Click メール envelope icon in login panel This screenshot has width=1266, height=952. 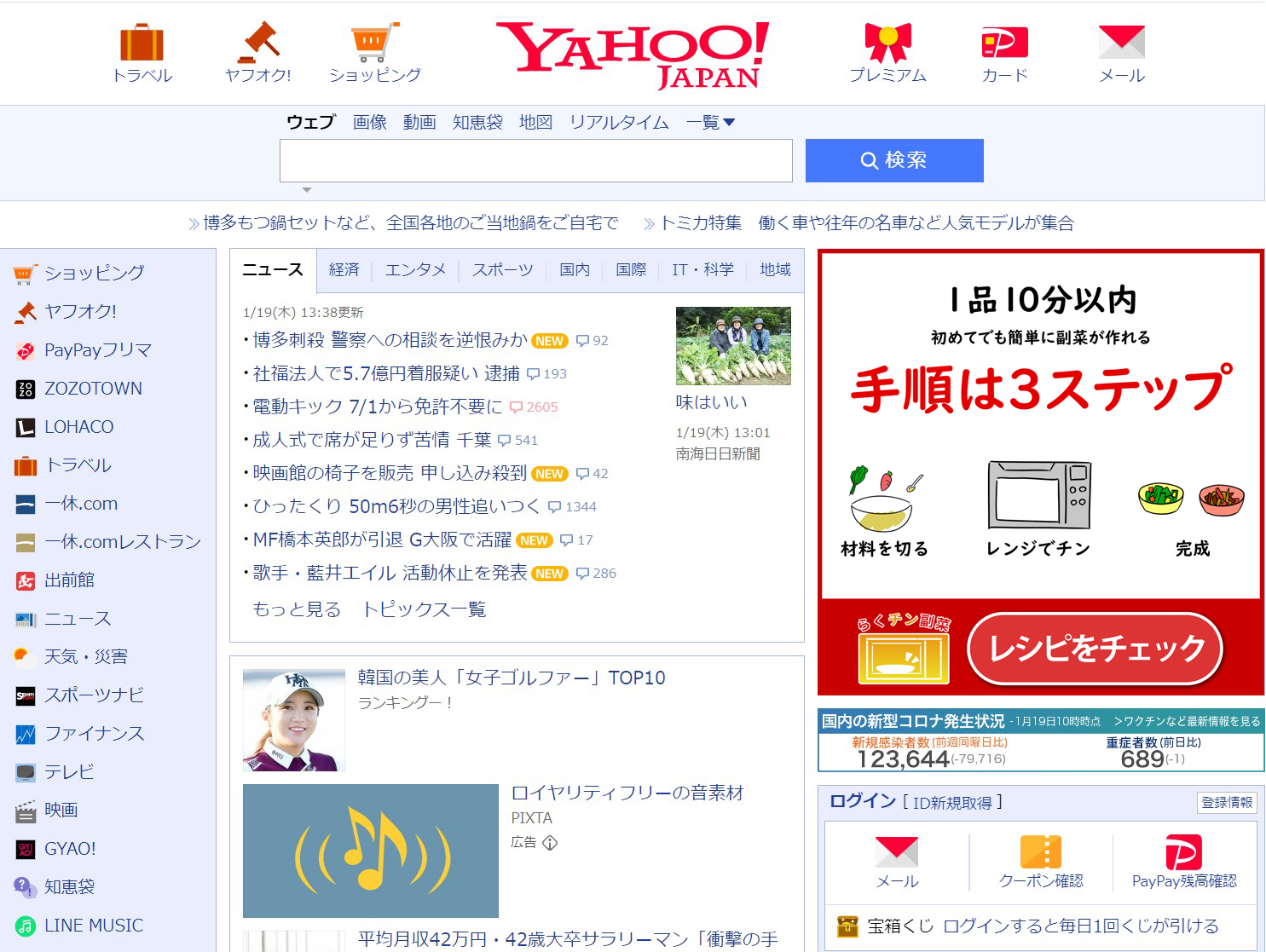point(897,851)
